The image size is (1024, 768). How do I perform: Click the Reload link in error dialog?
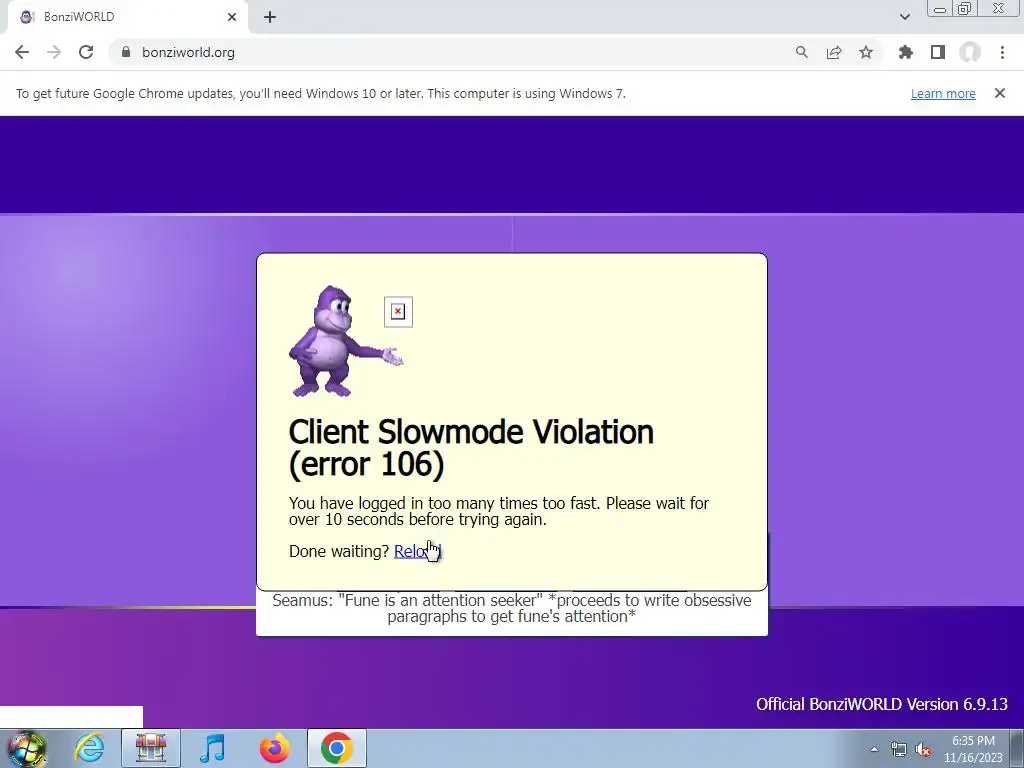pos(417,551)
